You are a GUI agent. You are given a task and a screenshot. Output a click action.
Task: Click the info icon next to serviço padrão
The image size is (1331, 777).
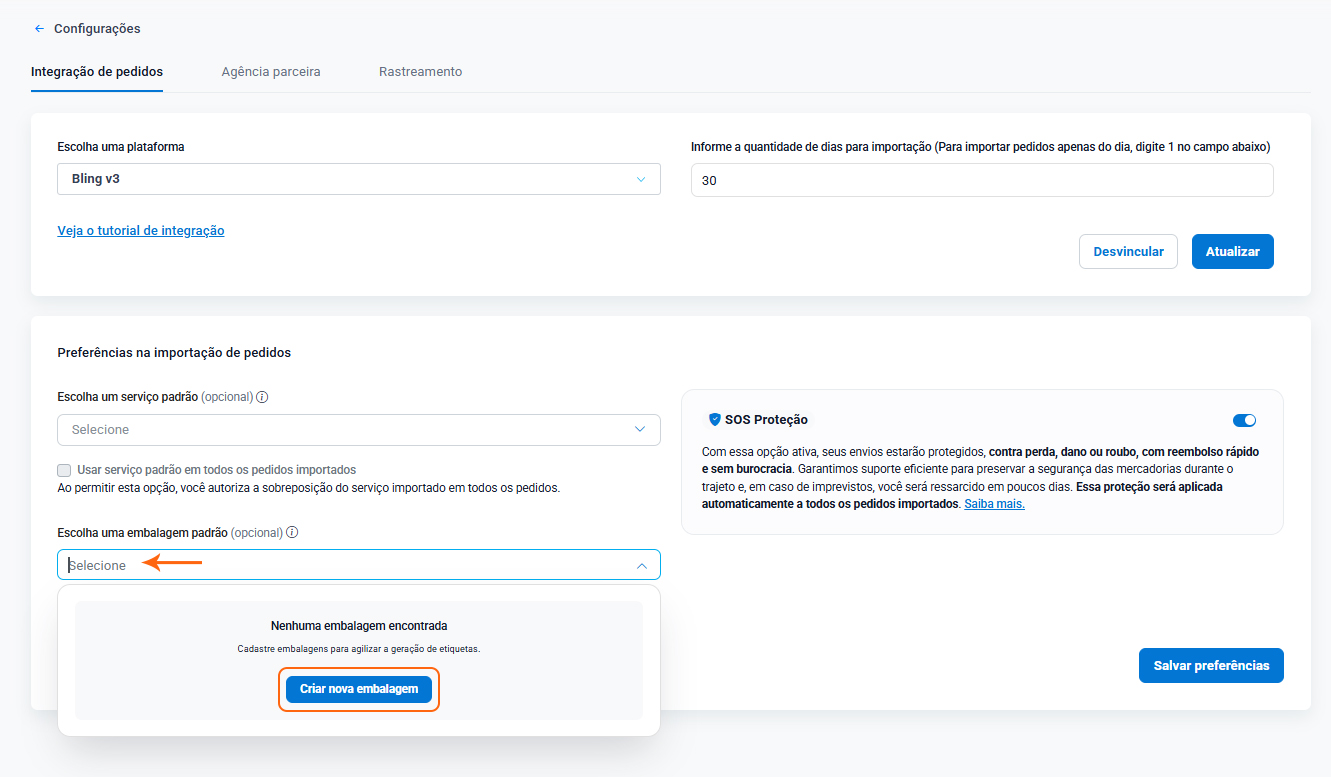coord(262,397)
